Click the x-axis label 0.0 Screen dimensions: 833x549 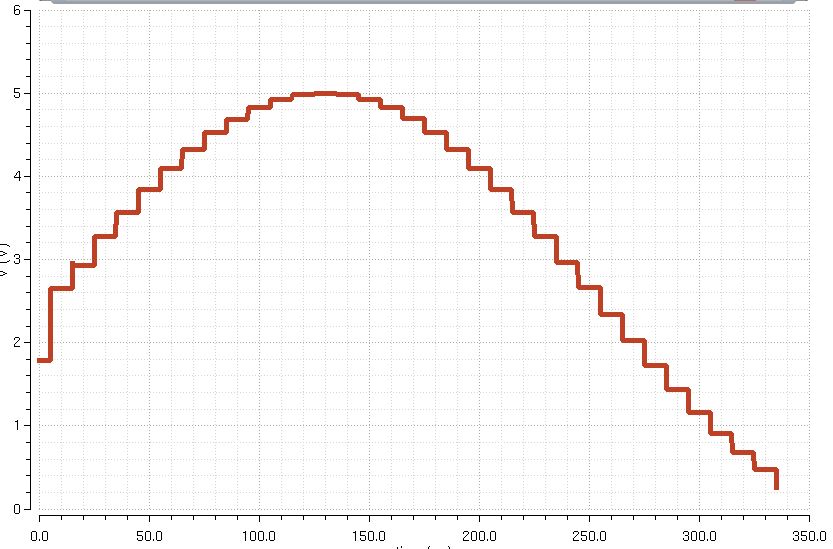(x=39, y=536)
